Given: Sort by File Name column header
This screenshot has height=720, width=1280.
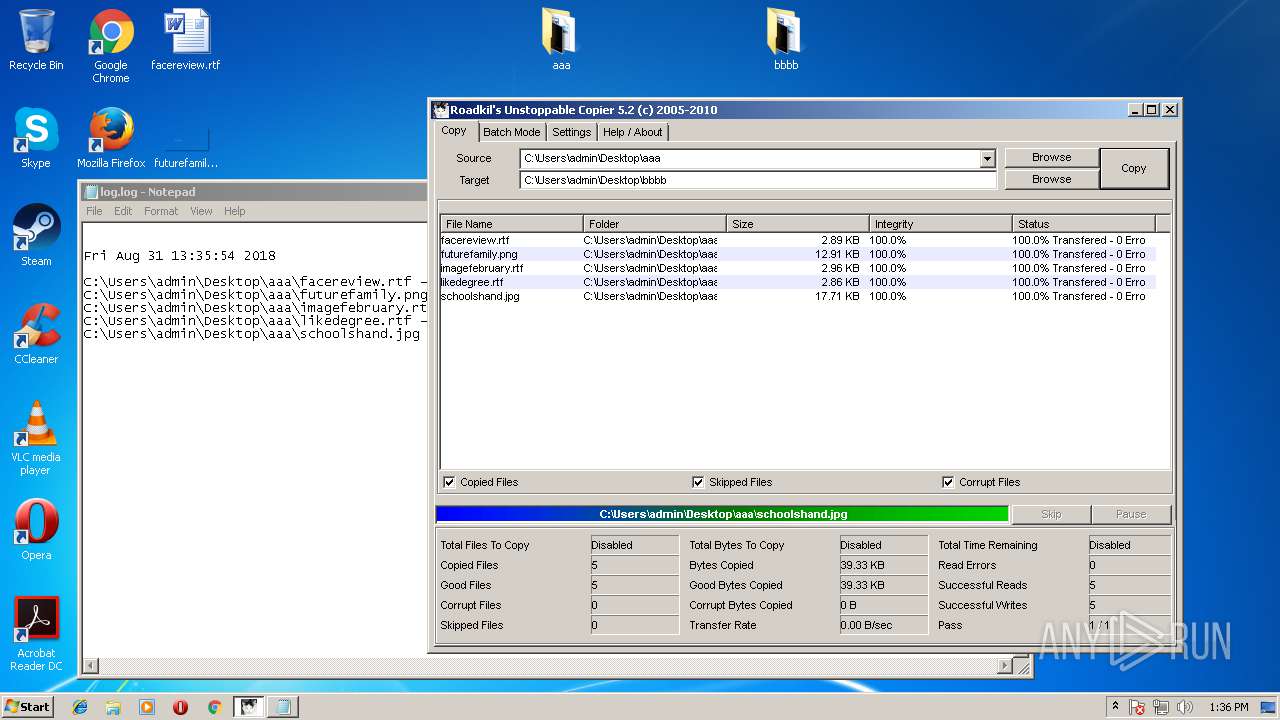Looking at the screenshot, I should pyautogui.click(x=512, y=224).
